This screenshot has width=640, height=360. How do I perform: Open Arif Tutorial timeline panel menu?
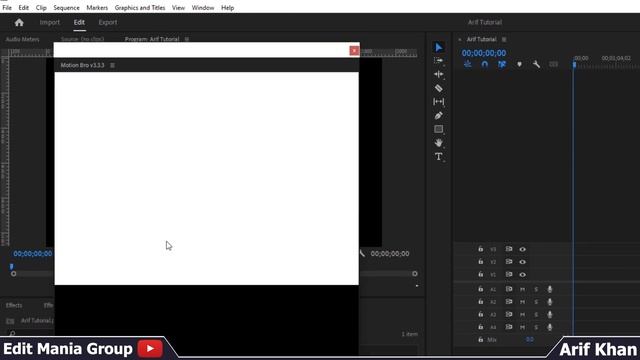(x=504, y=40)
